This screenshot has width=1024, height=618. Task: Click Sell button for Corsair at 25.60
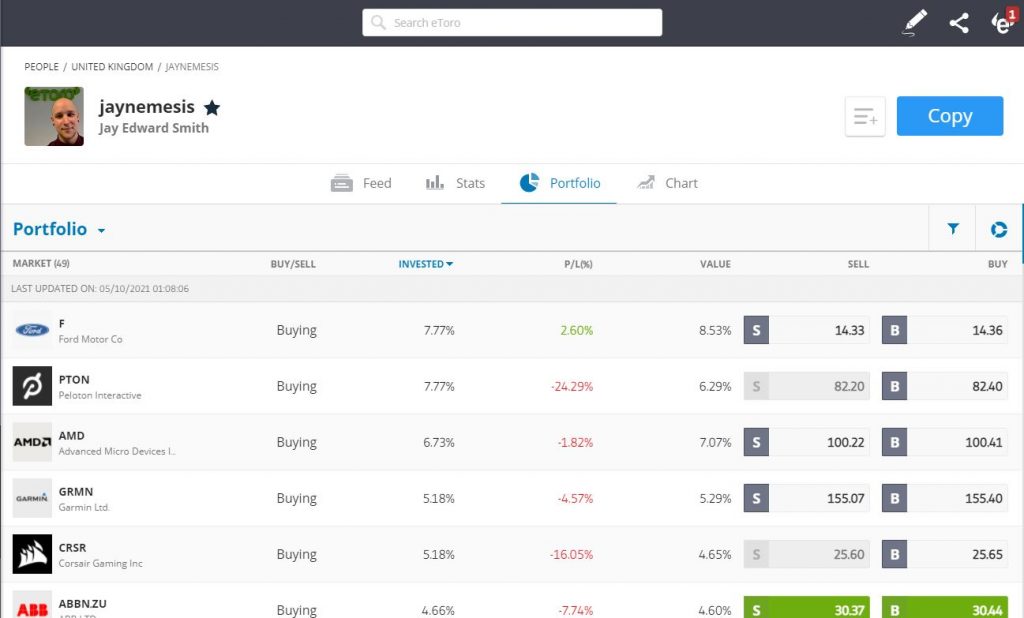point(807,554)
